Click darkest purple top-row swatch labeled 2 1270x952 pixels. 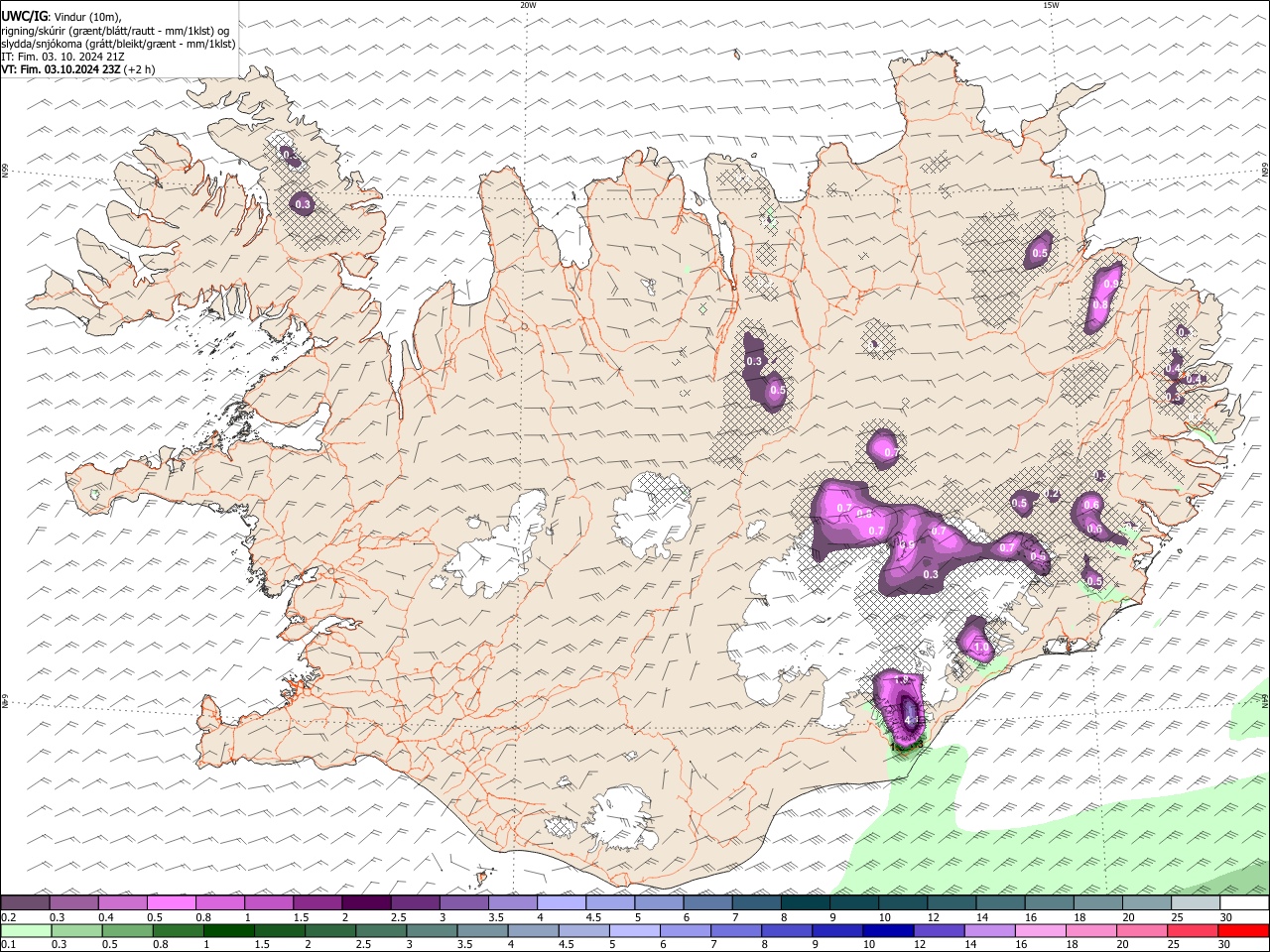point(366,902)
